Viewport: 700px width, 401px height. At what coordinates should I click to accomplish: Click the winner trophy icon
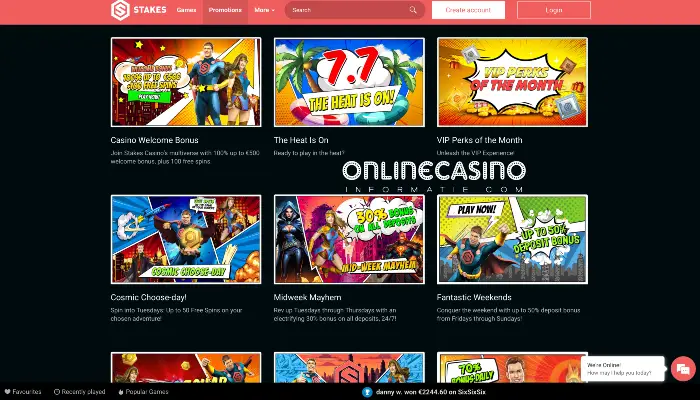pyautogui.click(x=367, y=392)
